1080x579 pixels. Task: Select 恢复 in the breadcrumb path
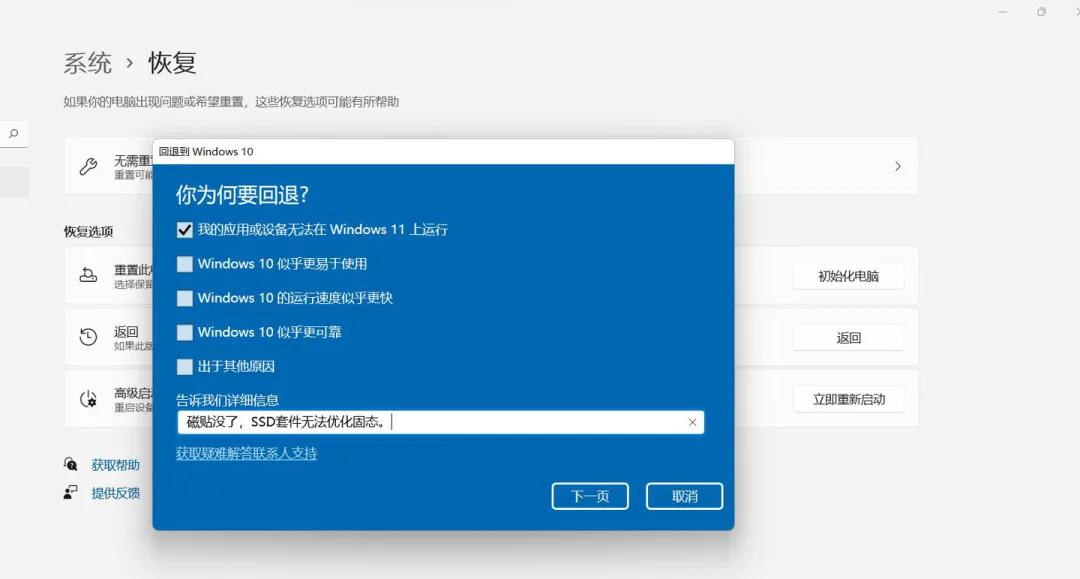tap(171, 62)
